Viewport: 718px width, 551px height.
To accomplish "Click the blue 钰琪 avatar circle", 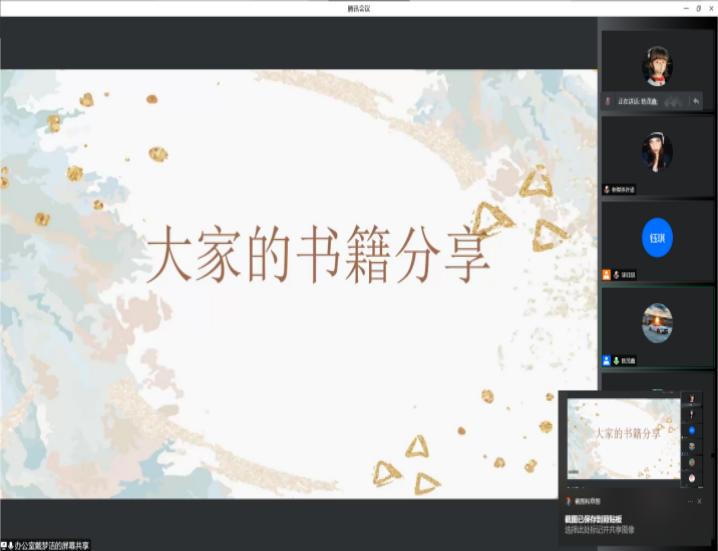I will coord(657,237).
